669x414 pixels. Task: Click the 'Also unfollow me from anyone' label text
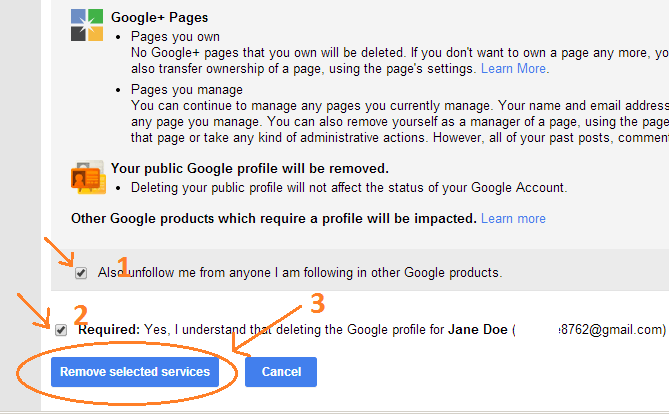[x=300, y=273]
